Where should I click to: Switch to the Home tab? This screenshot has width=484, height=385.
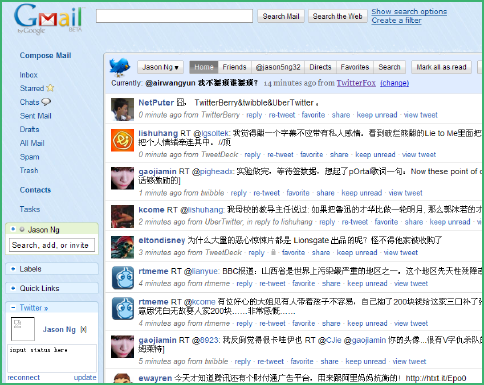click(204, 67)
